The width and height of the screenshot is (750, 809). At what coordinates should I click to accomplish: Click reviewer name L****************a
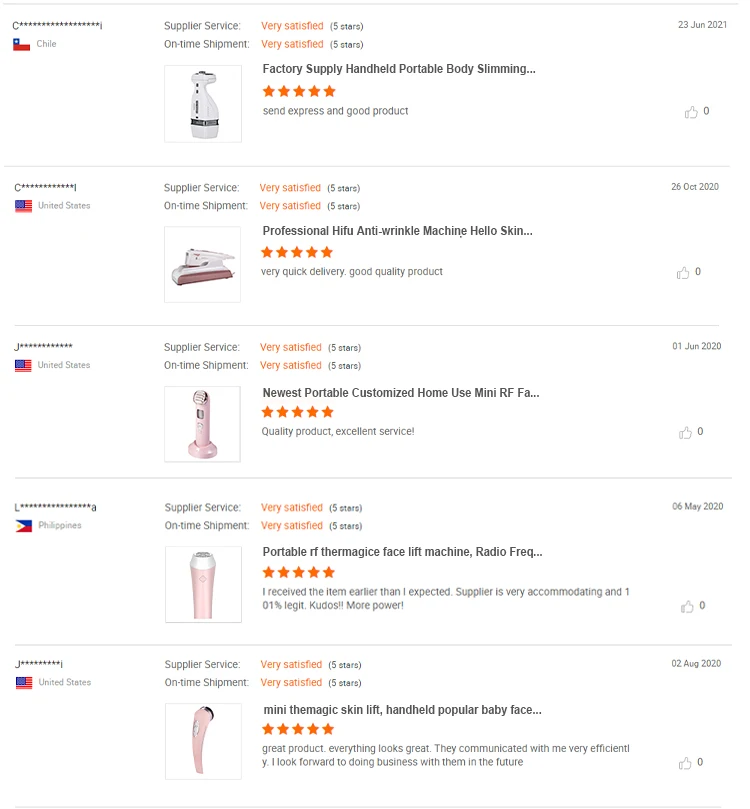pos(56,507)
